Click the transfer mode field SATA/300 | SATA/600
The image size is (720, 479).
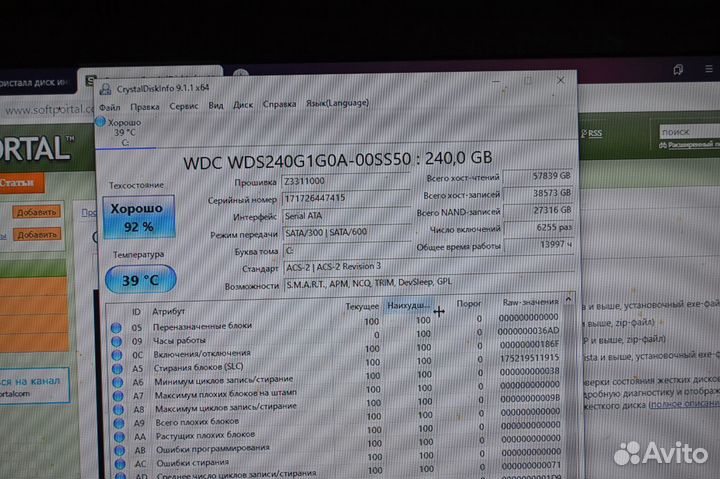[347, 232]
